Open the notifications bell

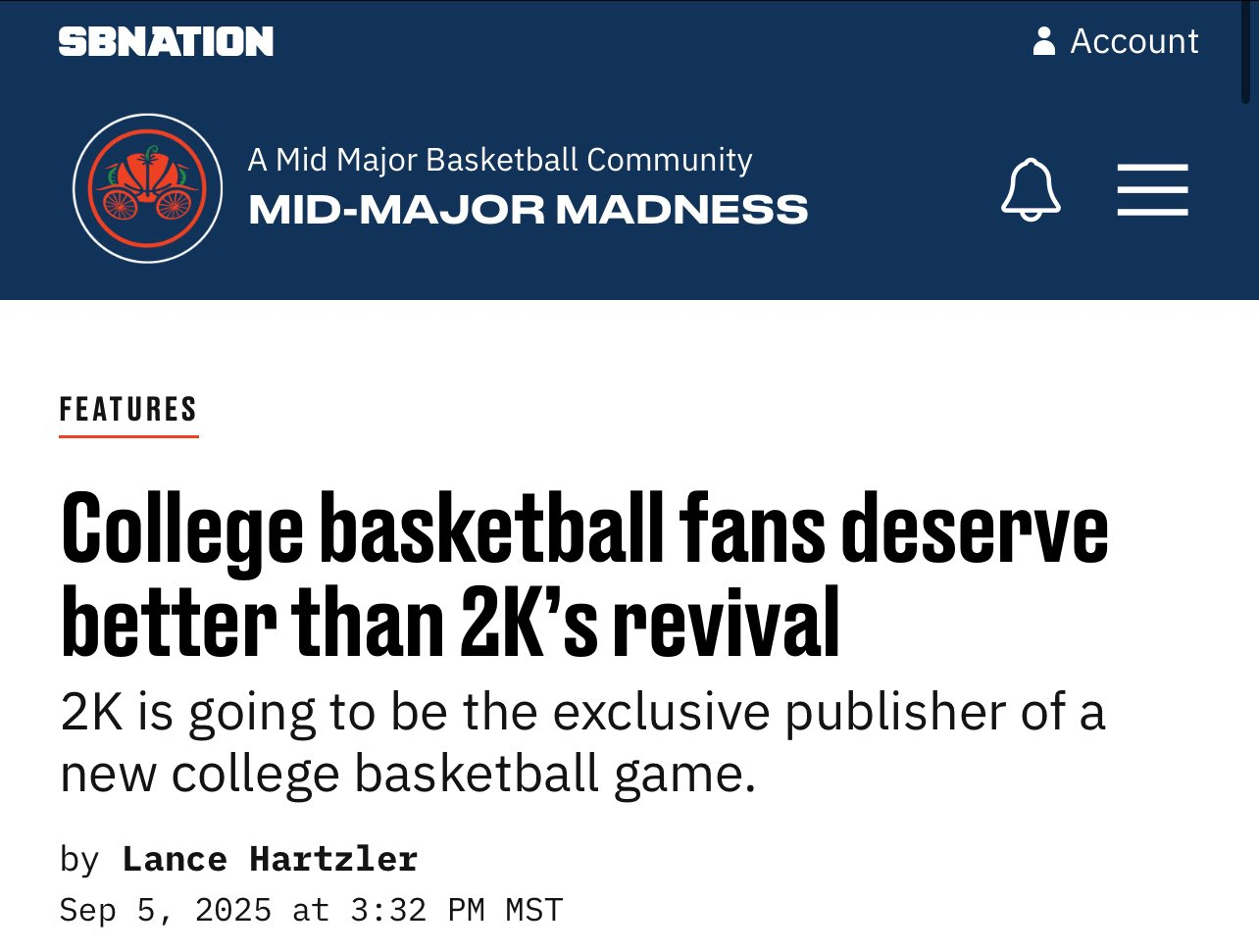tap(1031, 189)
